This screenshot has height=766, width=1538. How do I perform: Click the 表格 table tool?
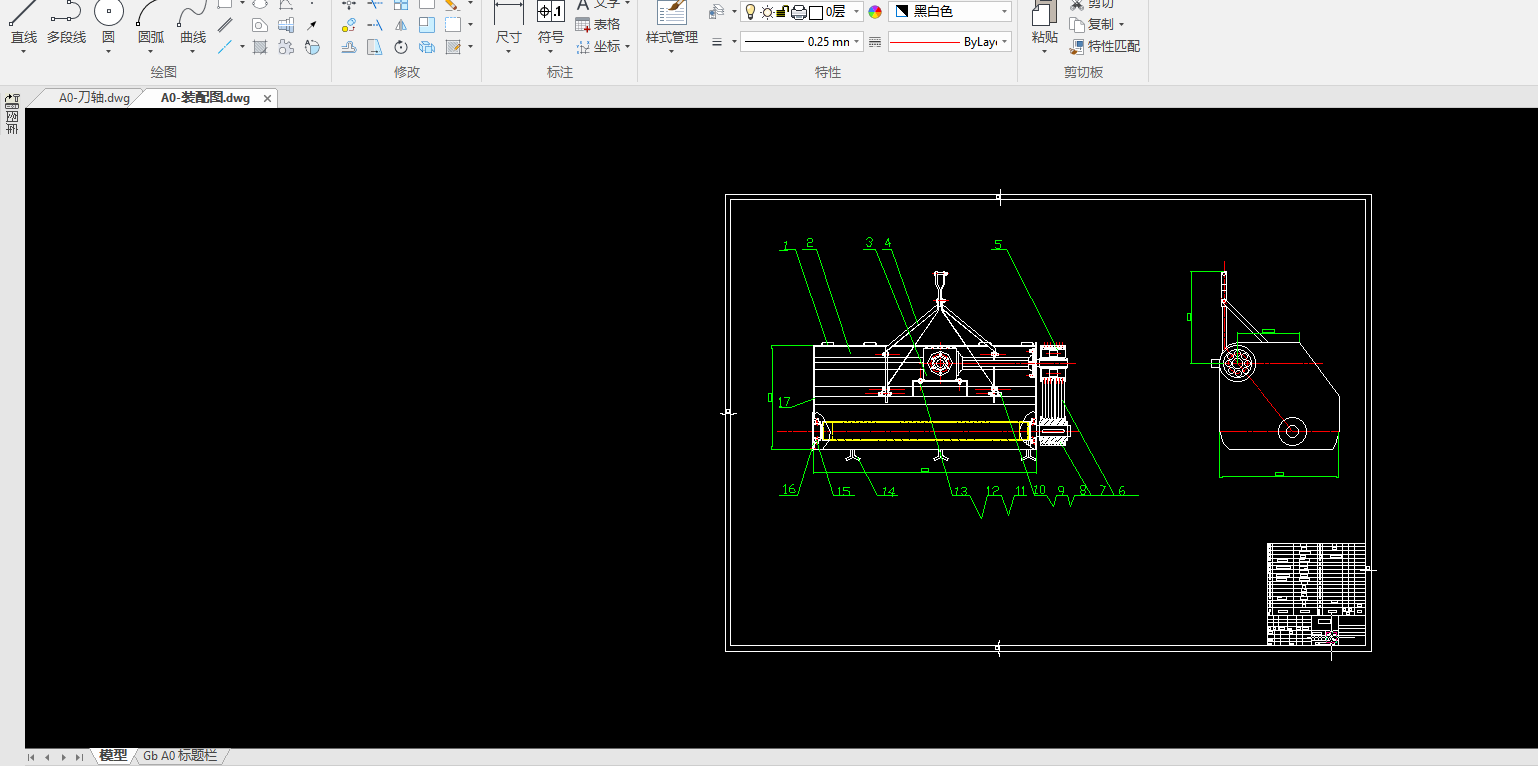coord(598,25)
